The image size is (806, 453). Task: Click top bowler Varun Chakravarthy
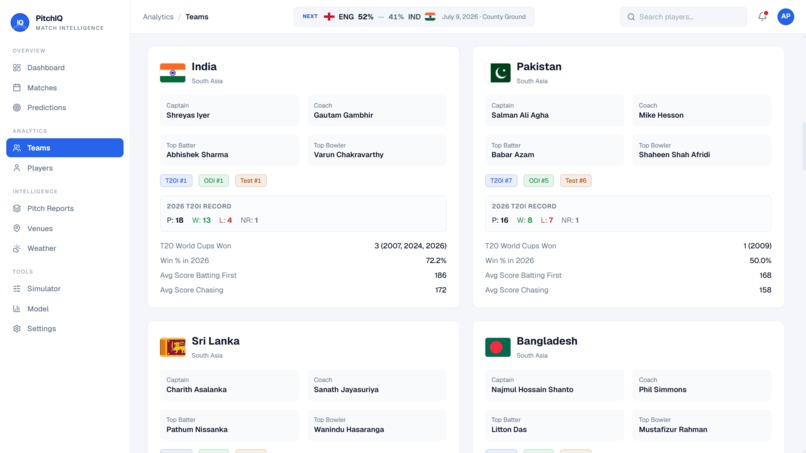pos(349,155)
